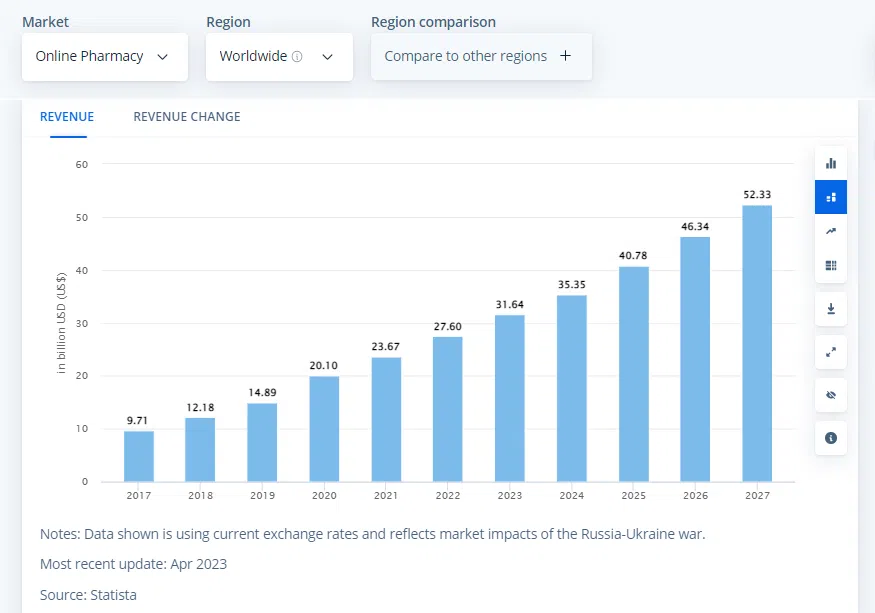Select the stacked chart view icon
Viewport: 875px width, 613px height.
830,197
